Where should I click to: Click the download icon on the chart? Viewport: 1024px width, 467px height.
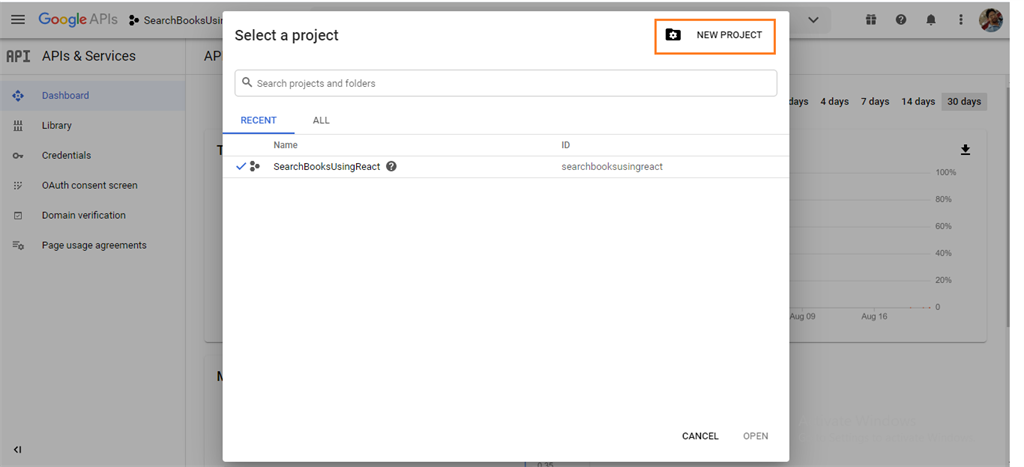[965, 150]
